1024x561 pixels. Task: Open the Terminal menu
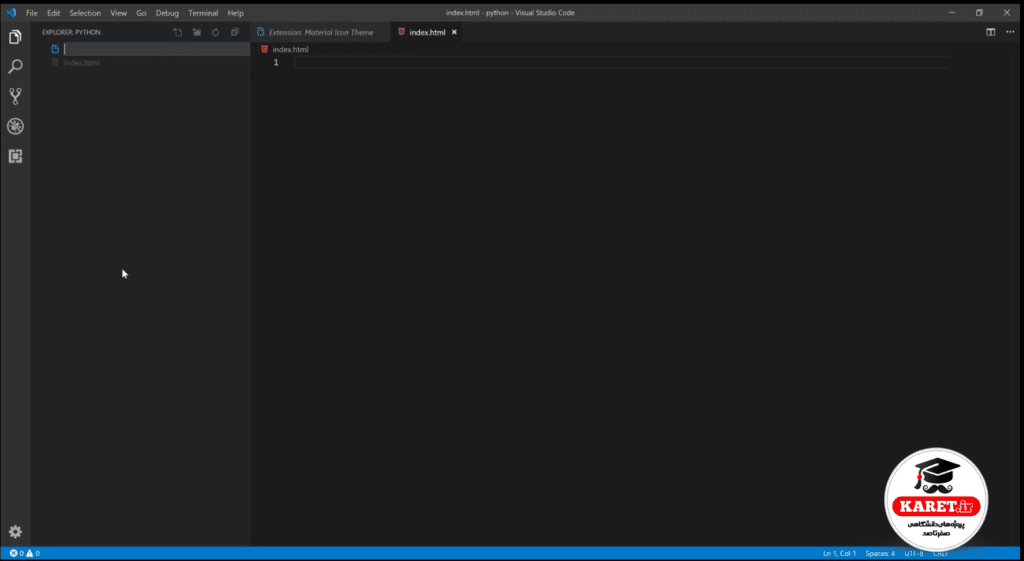(x=203, y=13)
